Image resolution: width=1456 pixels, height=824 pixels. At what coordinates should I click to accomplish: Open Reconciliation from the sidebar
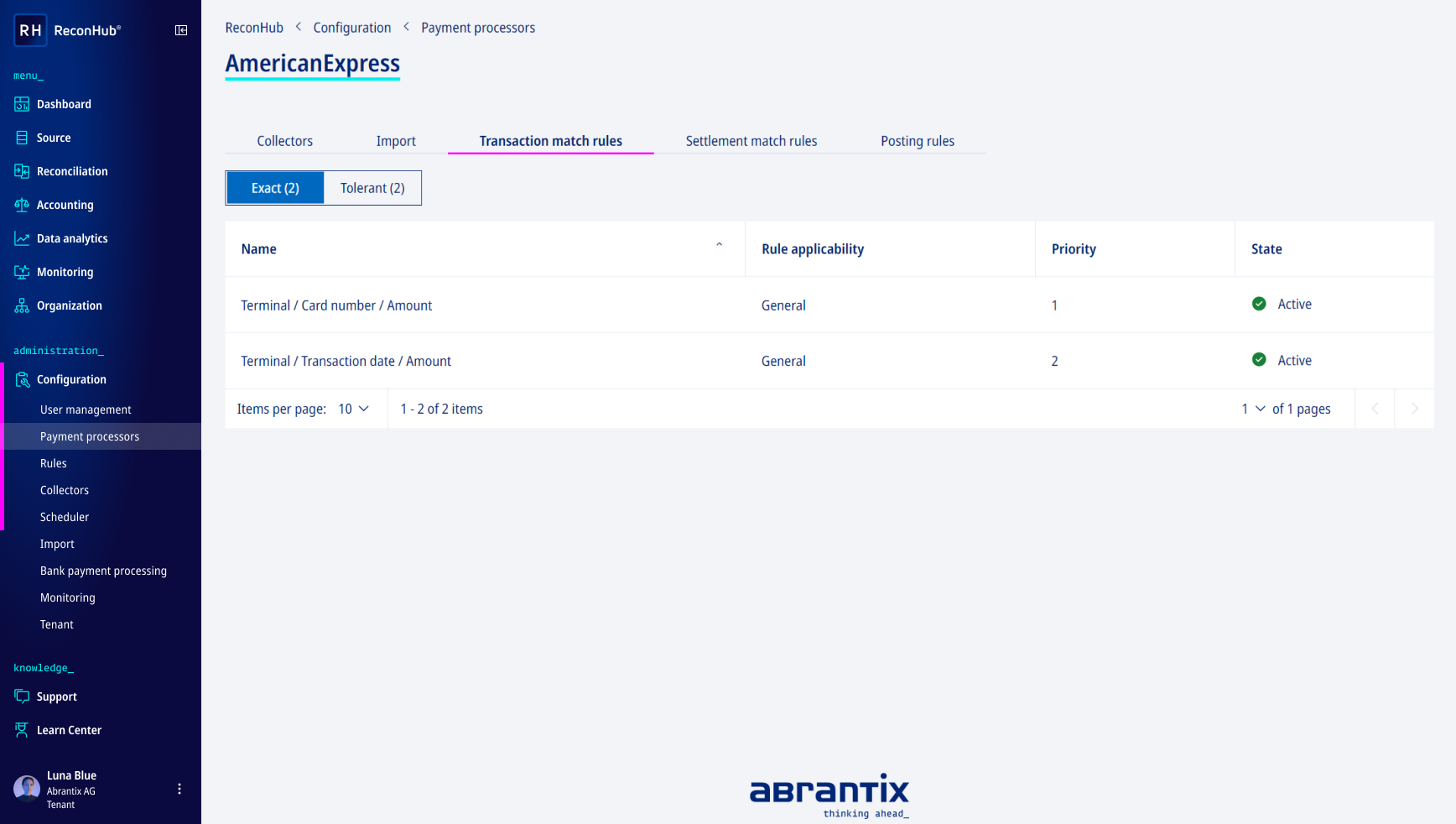tap(72, 171)
